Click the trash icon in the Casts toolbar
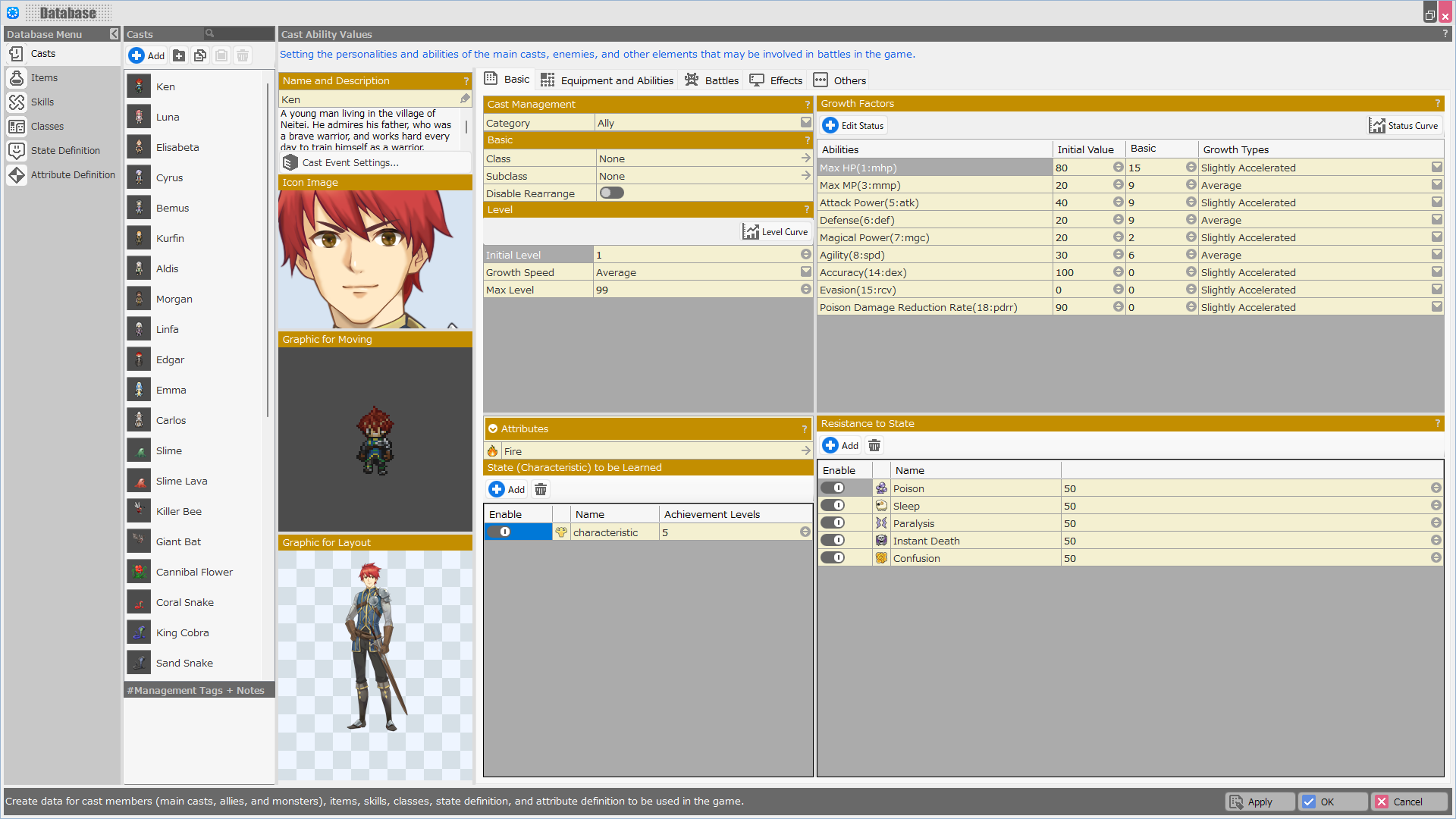This screenshot has height=819, width=1456. (x=243, y=55)
